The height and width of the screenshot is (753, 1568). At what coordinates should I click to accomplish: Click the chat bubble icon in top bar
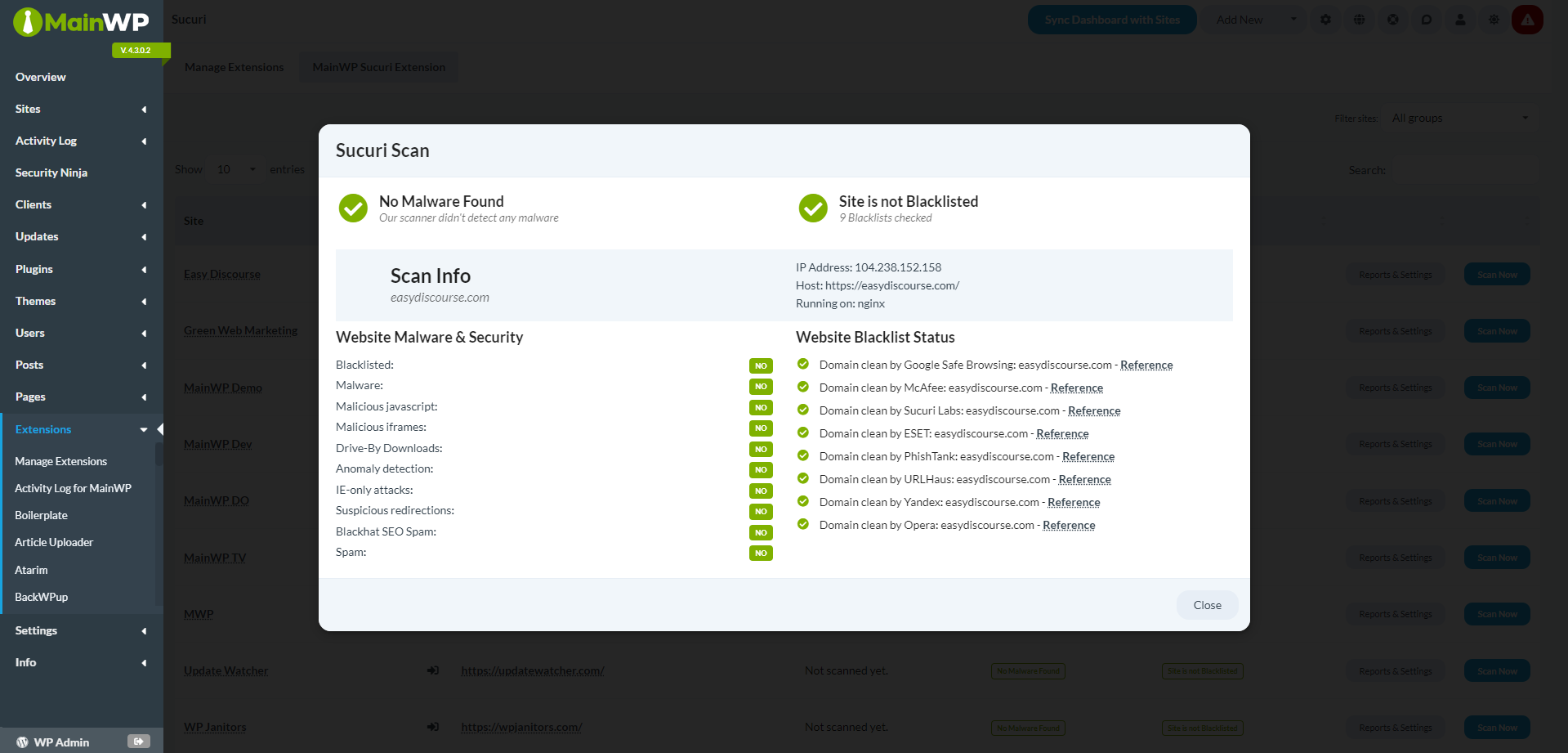pyautogui.click(x=1427, y=20)
